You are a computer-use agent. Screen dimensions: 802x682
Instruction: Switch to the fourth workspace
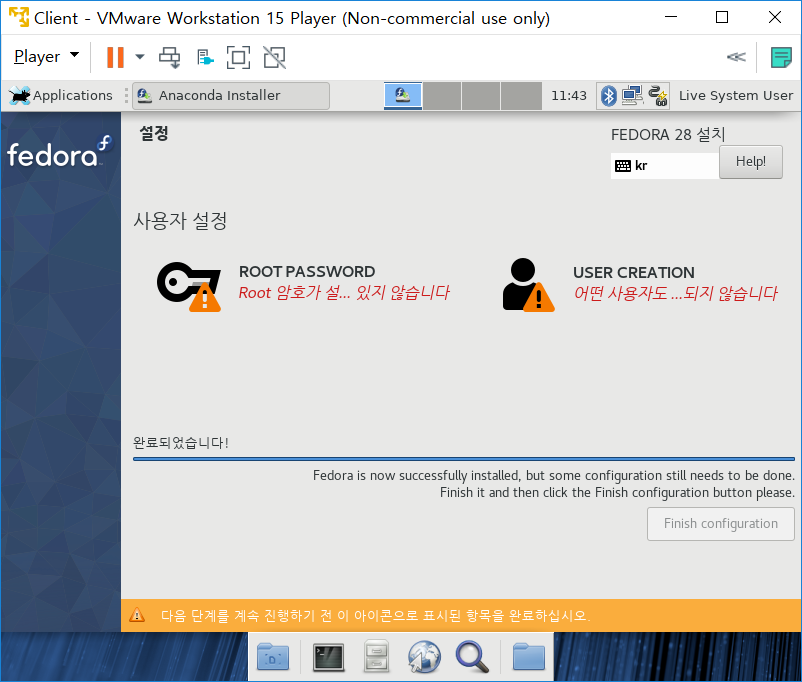521,96
